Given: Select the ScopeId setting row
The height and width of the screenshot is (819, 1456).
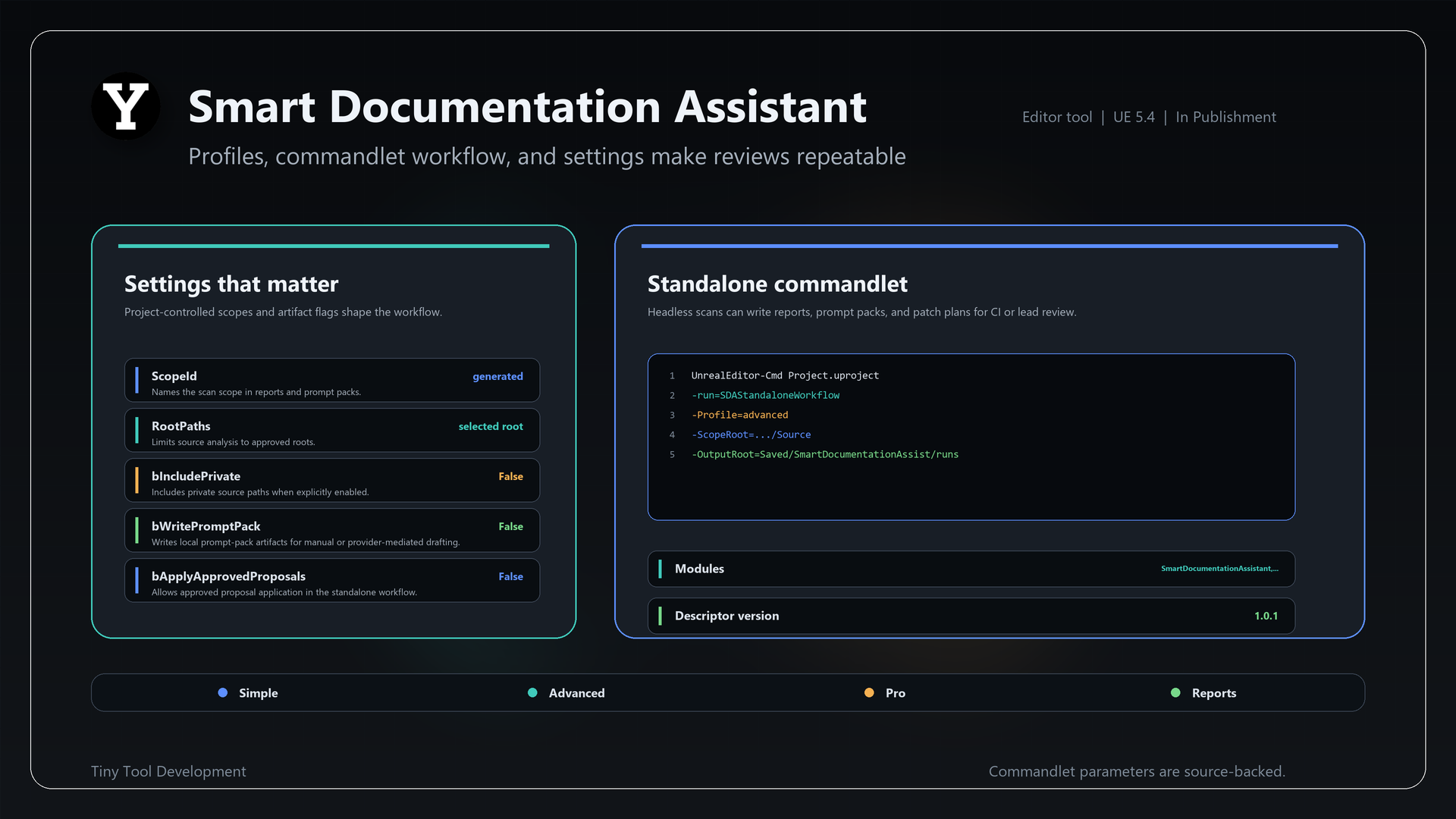Looking at the screenshot, I should pos(332,380).
